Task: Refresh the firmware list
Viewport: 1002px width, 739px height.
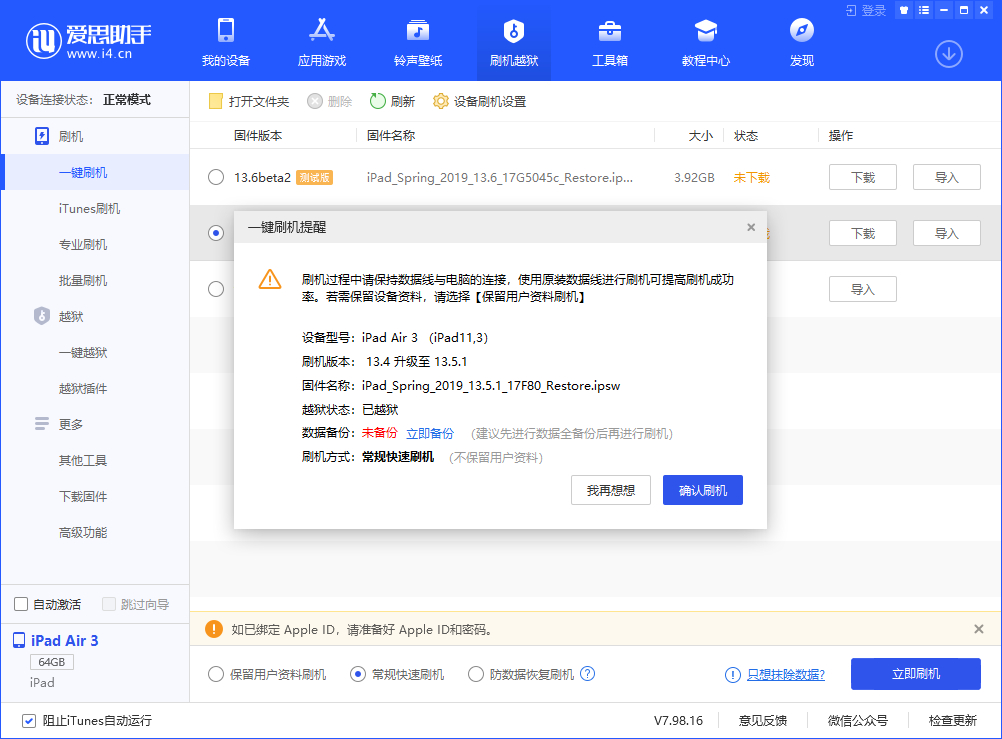Action: click(x=388, y=100)
